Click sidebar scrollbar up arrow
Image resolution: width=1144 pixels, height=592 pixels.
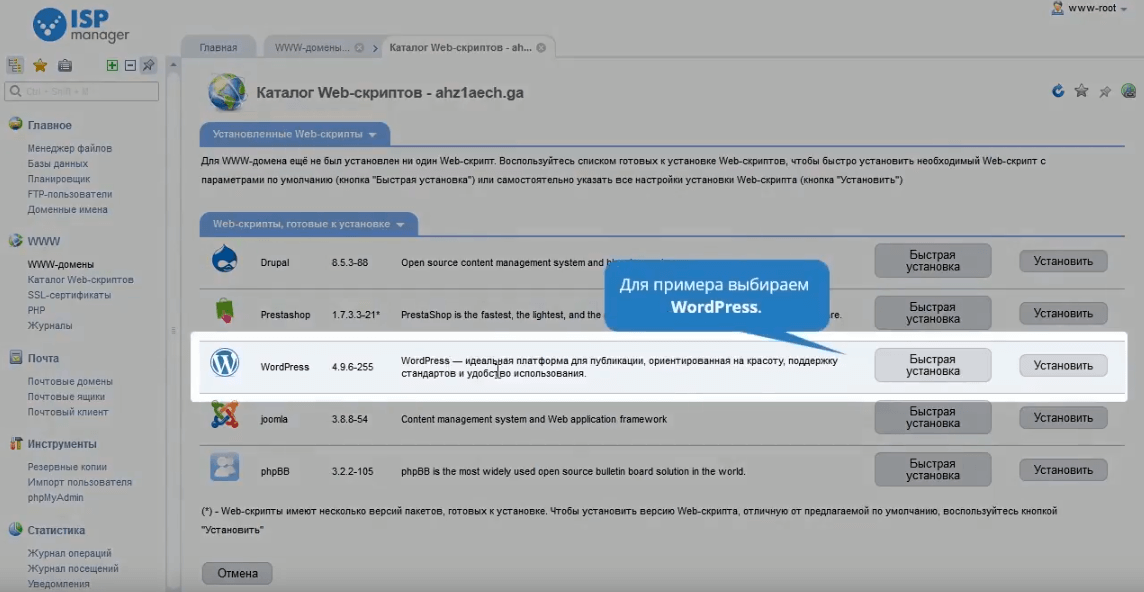174,64
